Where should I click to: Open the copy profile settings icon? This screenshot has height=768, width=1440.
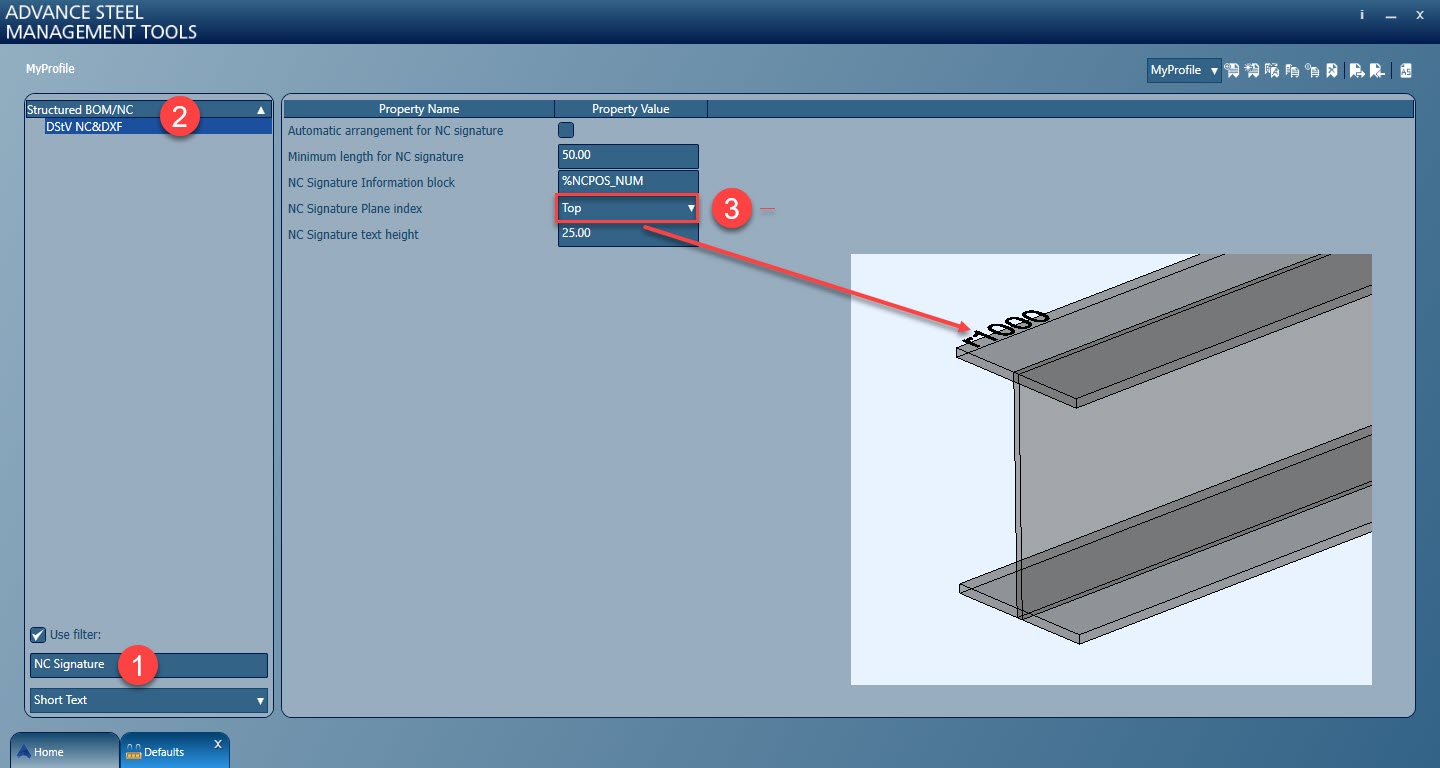(x=1290, y=70)
